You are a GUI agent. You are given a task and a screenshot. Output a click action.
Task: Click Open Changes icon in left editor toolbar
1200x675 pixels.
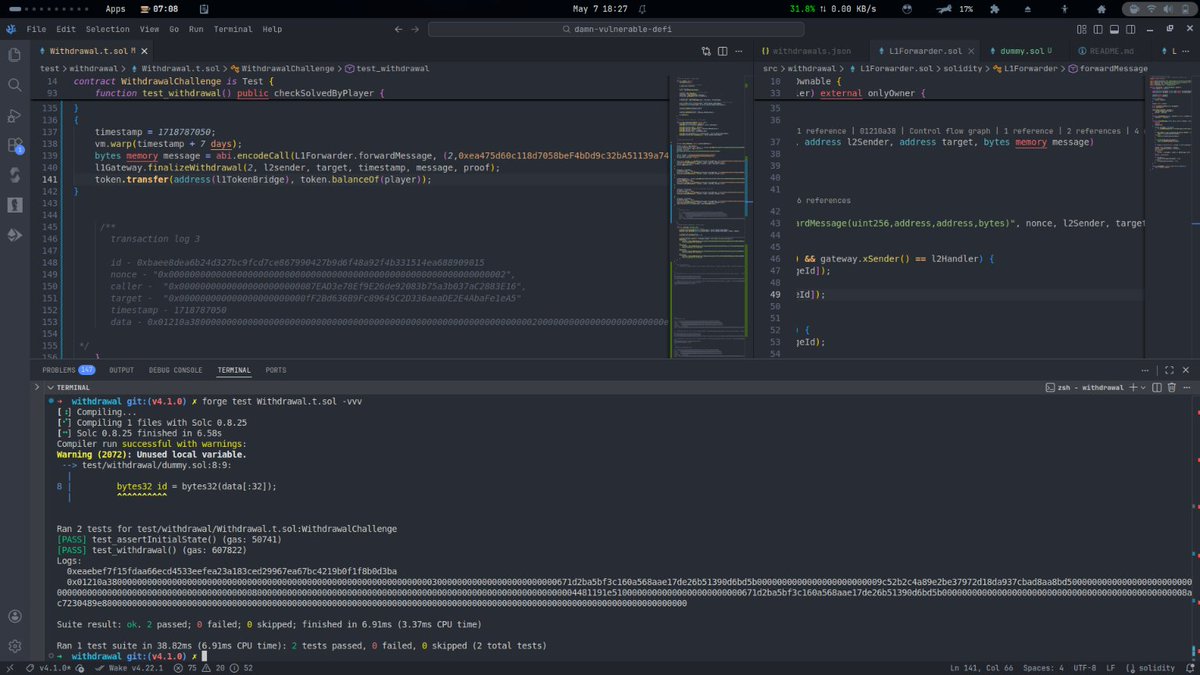pyautogui.click(x=704, y=49)
